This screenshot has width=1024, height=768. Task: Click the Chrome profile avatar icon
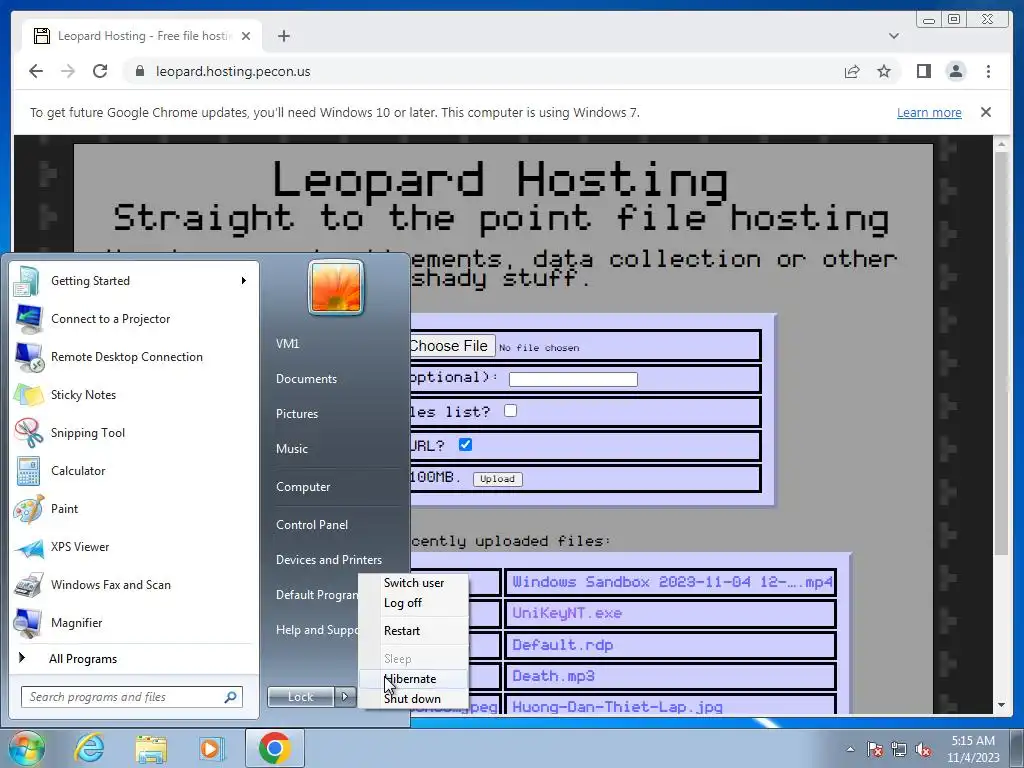point(955,71)
